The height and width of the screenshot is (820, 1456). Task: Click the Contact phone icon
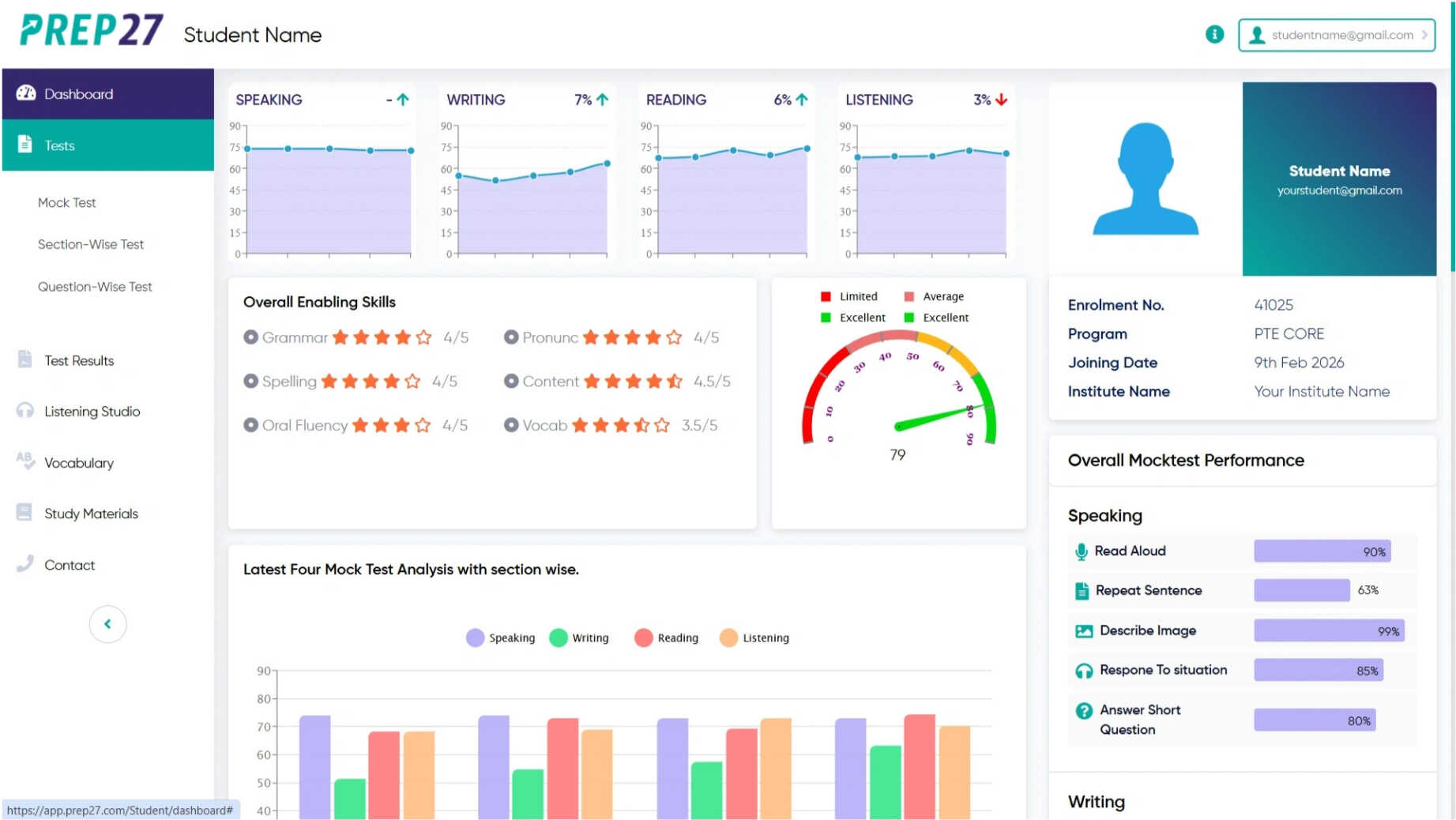click(x=23, y=564)
